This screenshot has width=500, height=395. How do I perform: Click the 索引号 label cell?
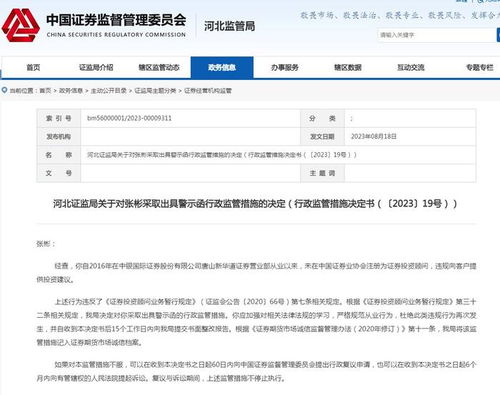(59, 118)
